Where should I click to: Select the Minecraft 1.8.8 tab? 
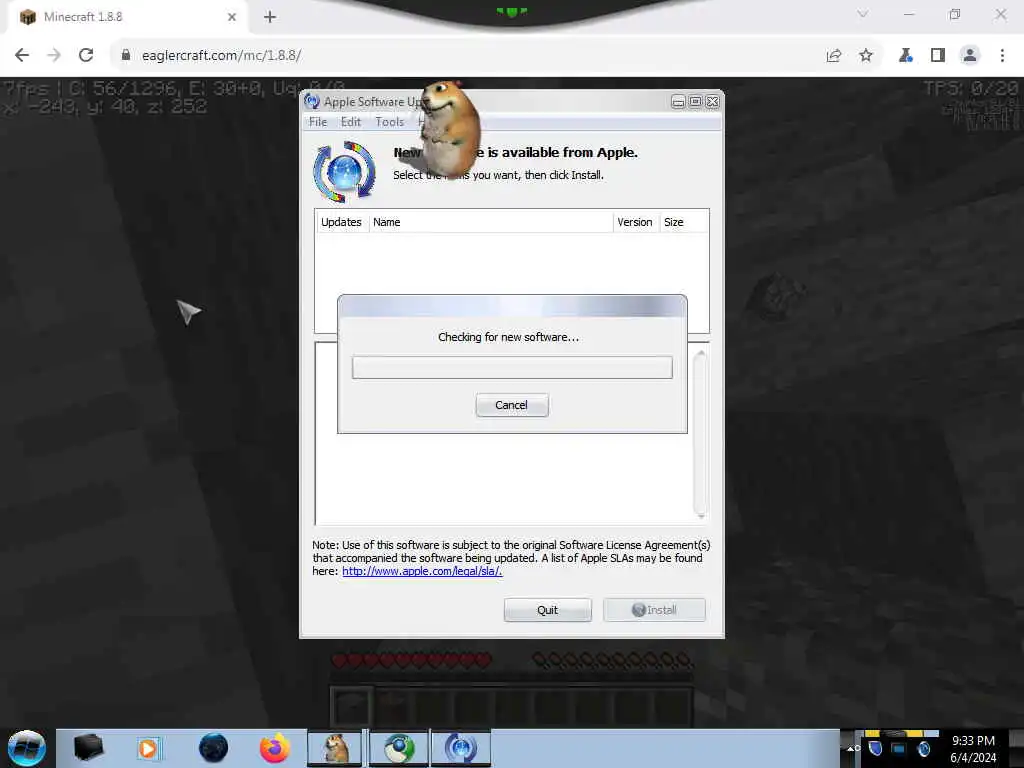[128, 17]
